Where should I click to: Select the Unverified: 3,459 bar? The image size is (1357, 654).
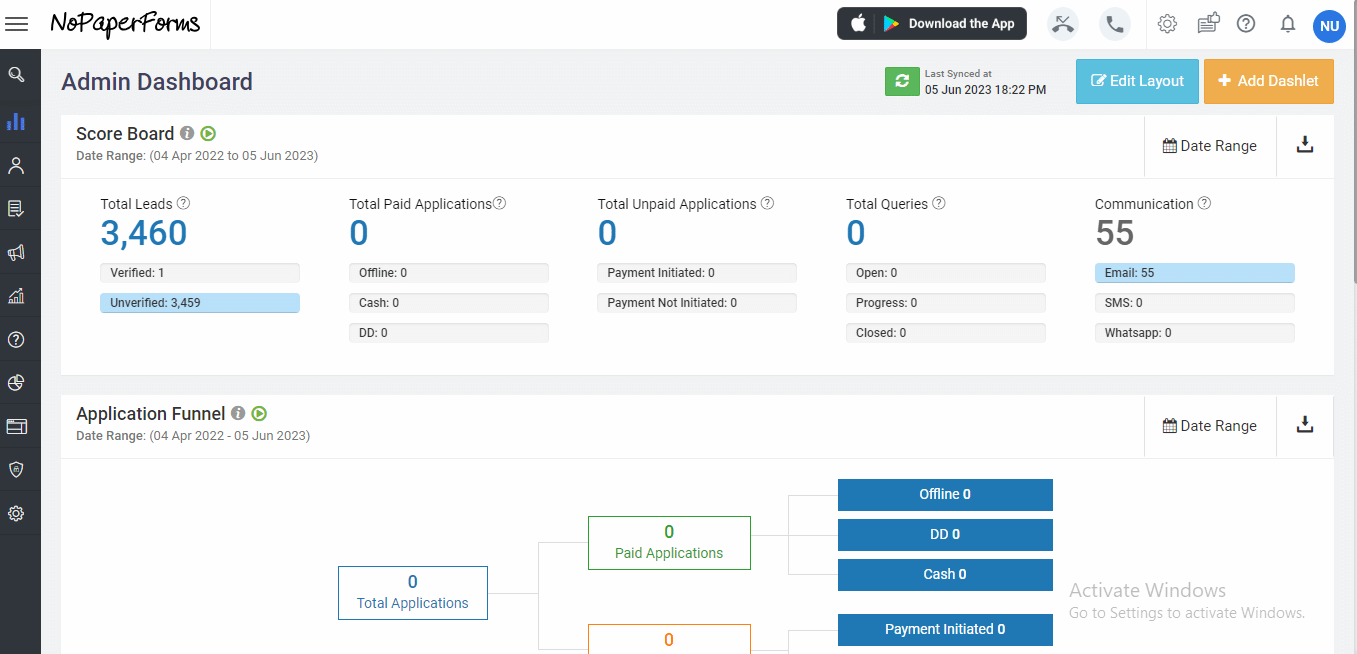click(200, 303)
